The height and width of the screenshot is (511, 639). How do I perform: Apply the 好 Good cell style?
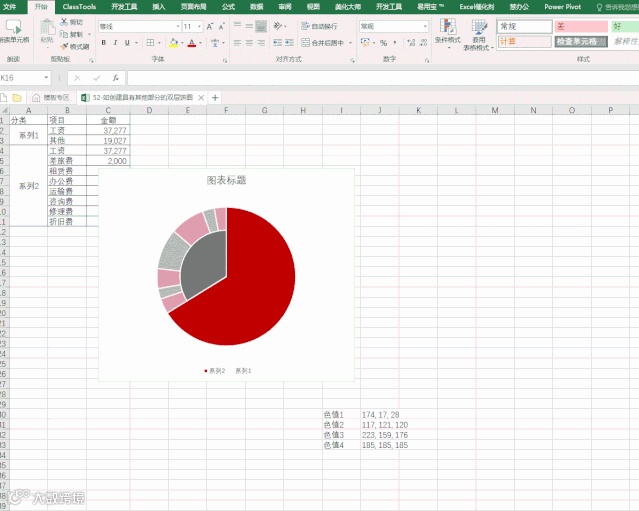[x=624, y=26]
